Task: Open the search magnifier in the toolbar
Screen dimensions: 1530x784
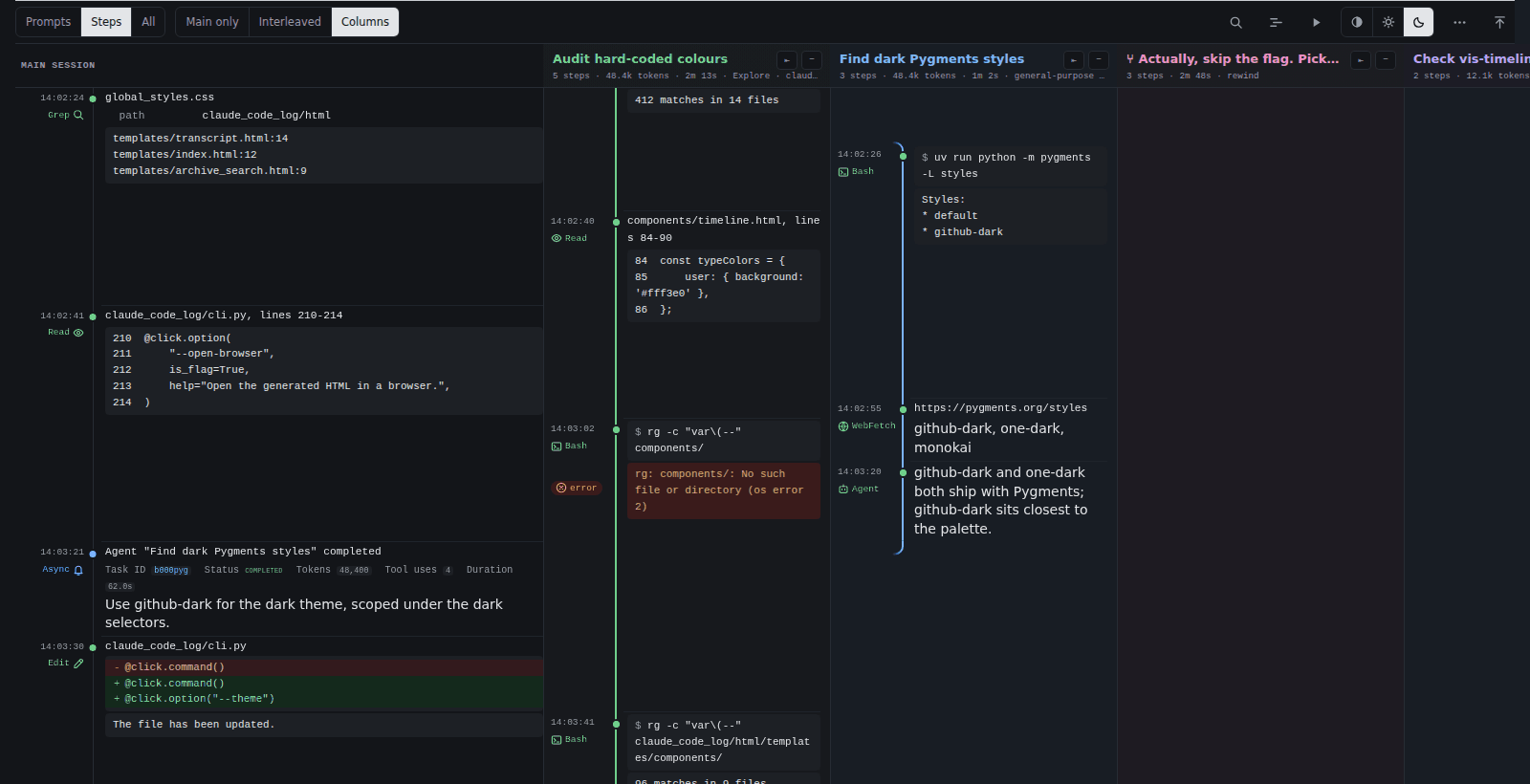Action: click(x=1235, y=22)
